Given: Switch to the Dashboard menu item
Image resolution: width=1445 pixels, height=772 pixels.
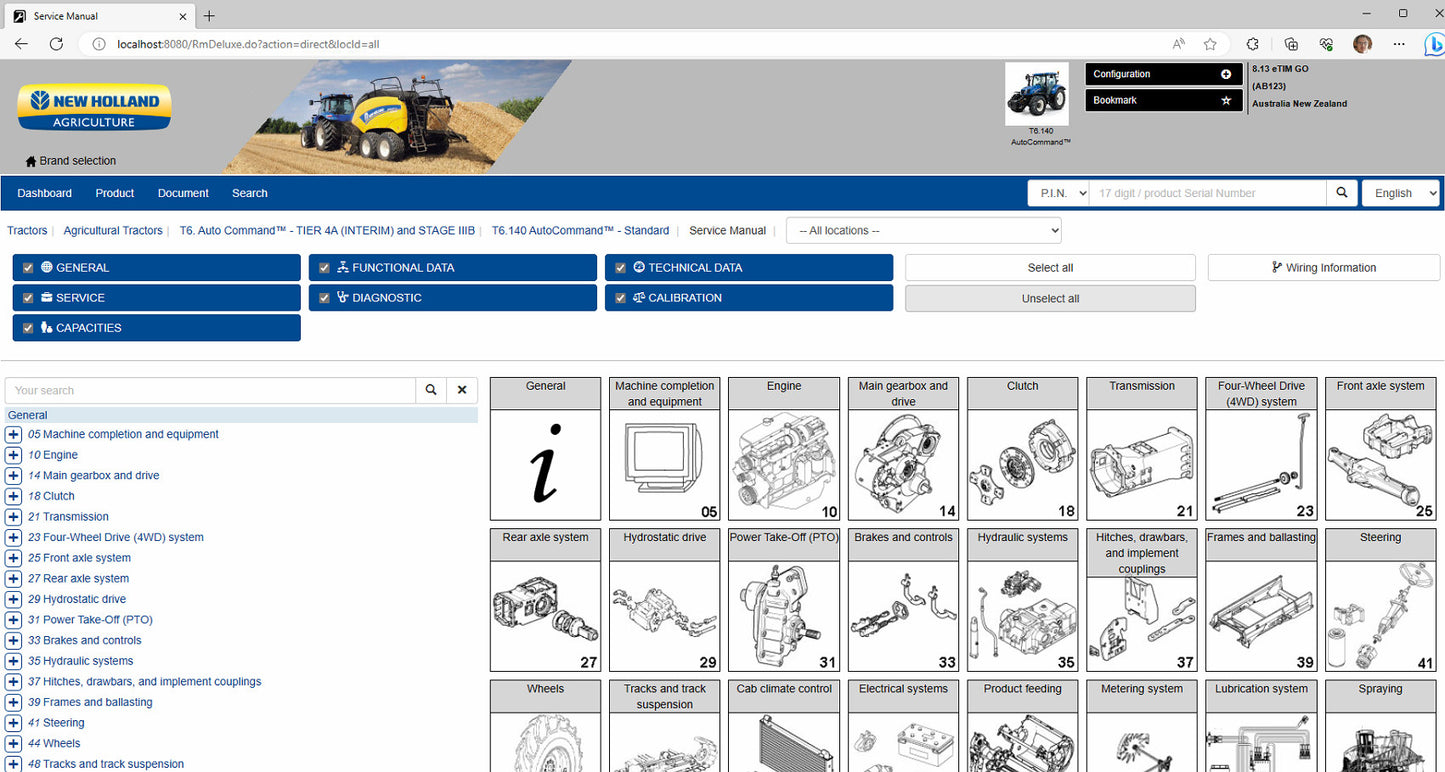Looking at the screenshot, I should (x=44, y=192).
